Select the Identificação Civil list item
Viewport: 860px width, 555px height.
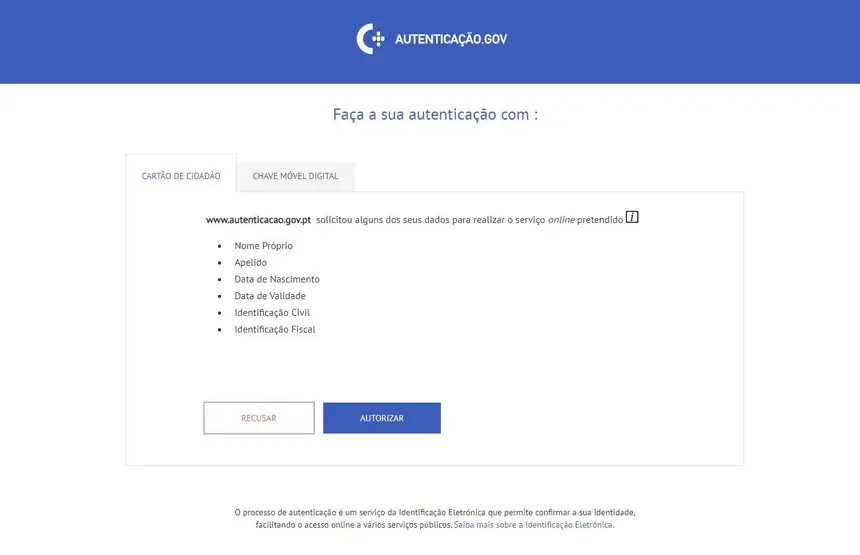[x=272, y=313]
